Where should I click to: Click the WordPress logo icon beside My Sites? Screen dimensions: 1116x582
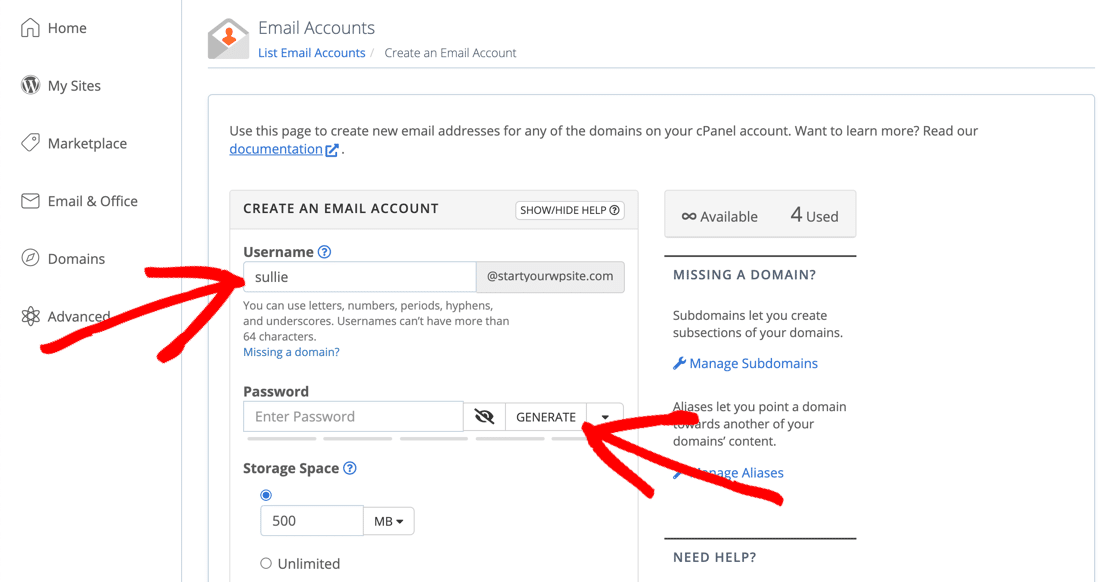(x=30, y=85)
